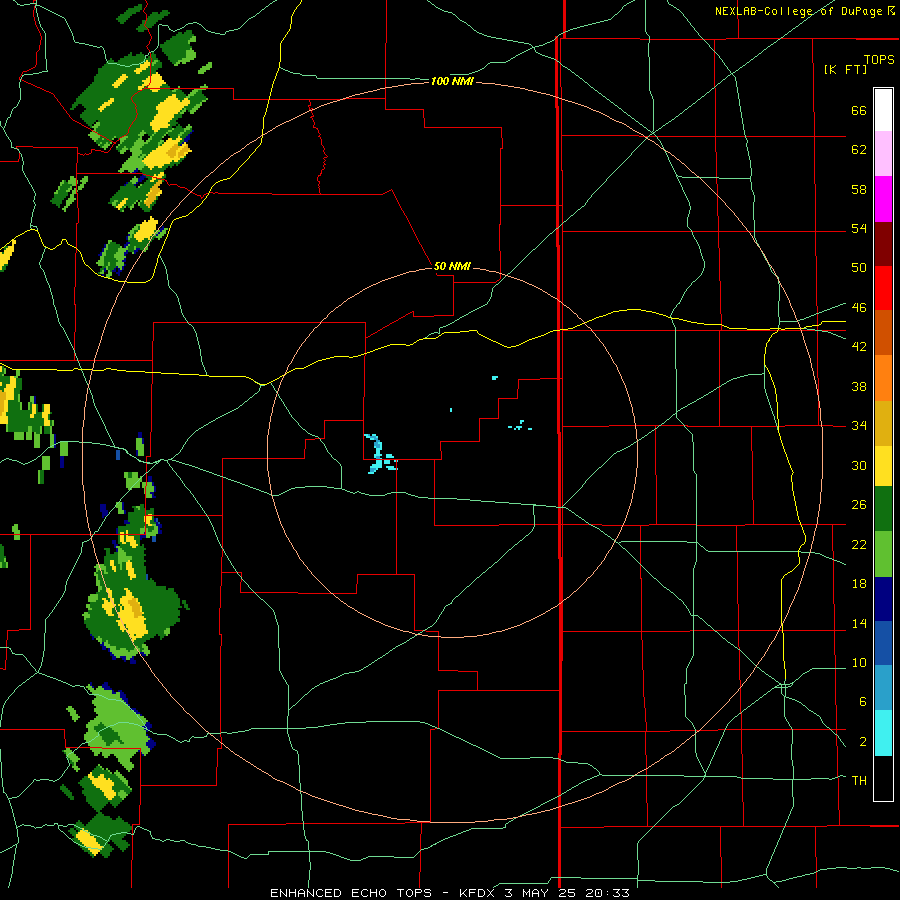This screenshot has height=900, width=900.
Task: Select the maroon swatch beside 54
Action: tap(883, 244)
